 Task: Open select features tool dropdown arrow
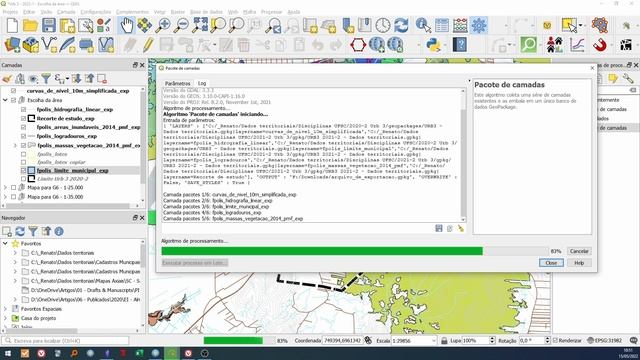coord(580,26)
